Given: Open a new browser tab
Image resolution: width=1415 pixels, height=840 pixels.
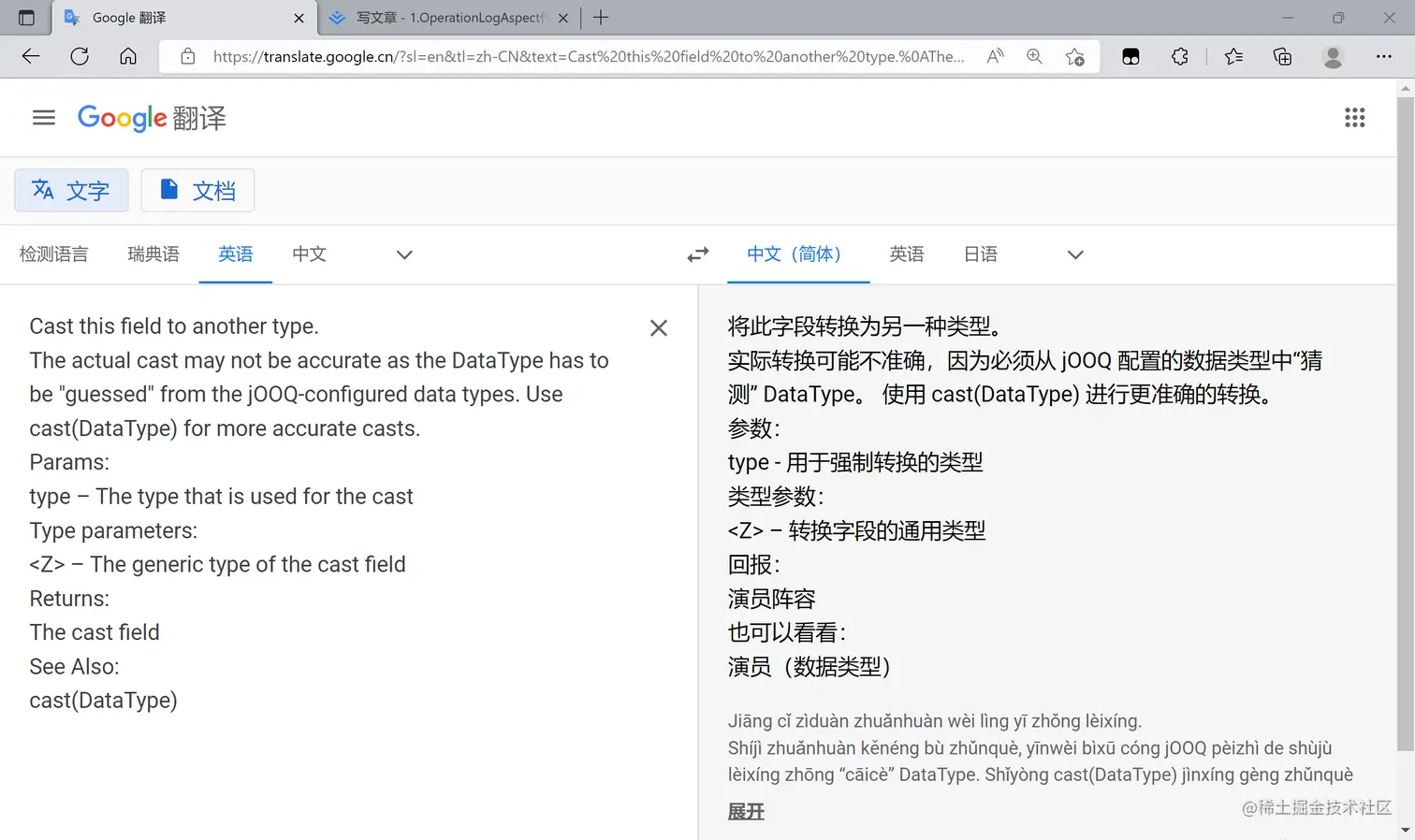Looking at the screenshot, I should pyautogui.click(x=601, y=18).
